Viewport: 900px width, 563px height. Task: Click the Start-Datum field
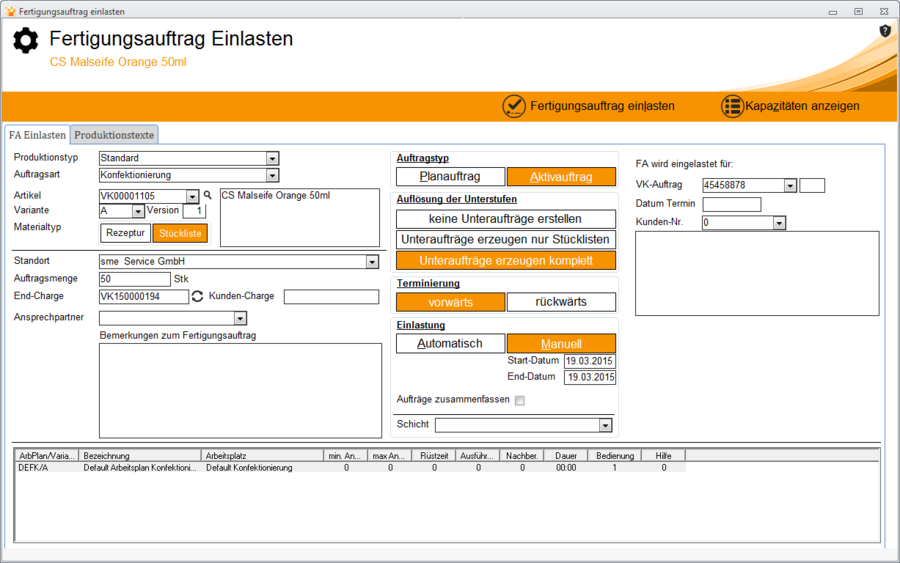[589, 362]
